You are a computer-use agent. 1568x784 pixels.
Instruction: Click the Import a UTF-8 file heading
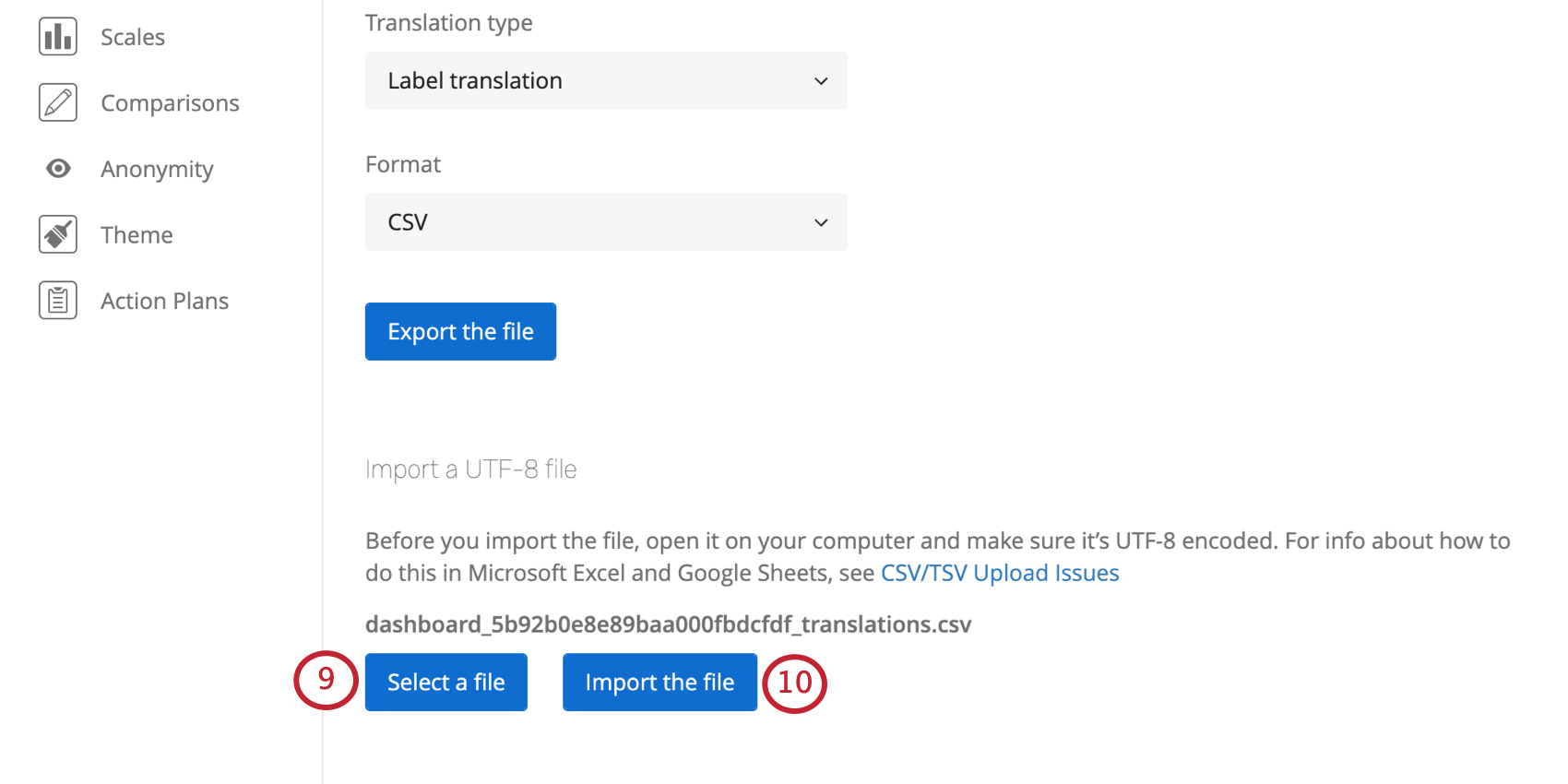470,469
